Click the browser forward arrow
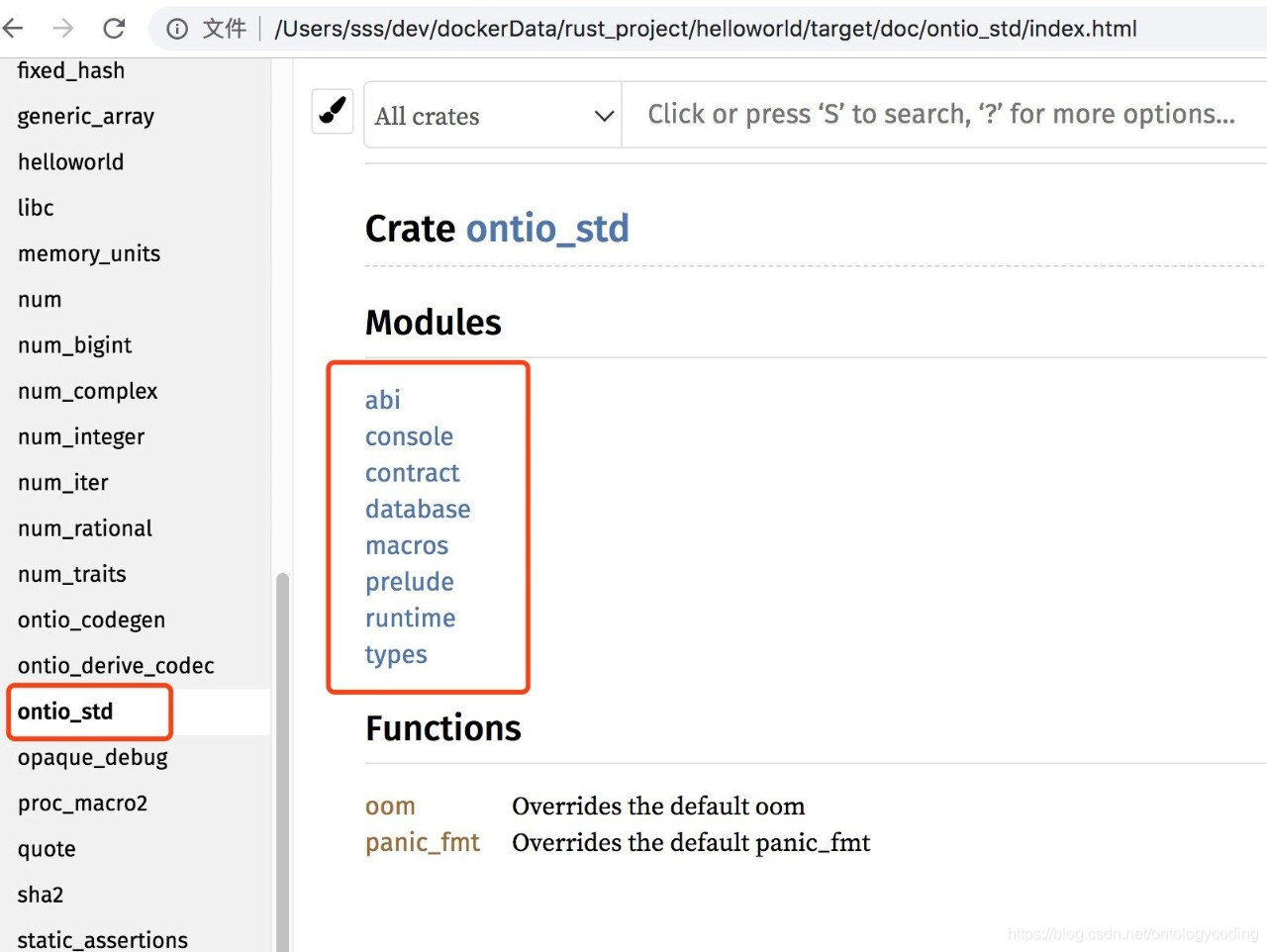1267x952 pixels. (63, 28)
